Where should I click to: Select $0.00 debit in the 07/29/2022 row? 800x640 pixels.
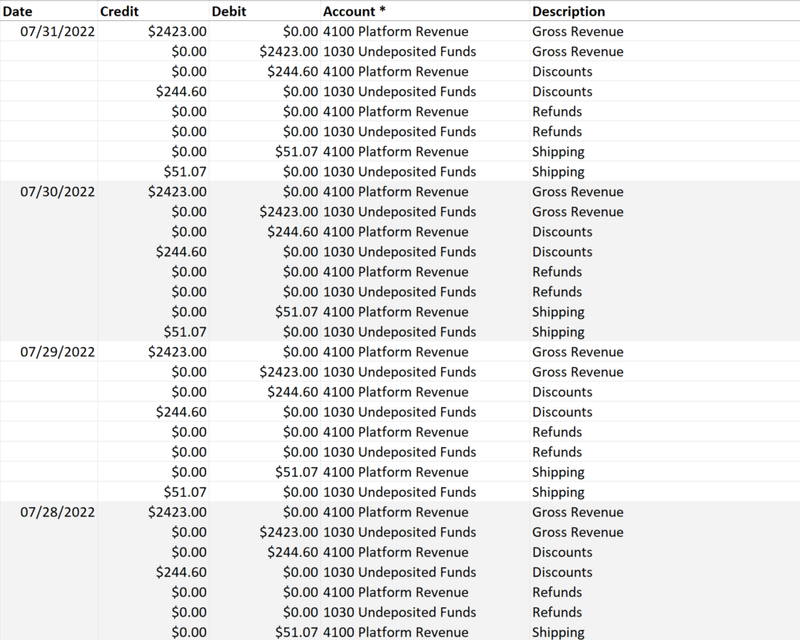(x=301, y=352)
